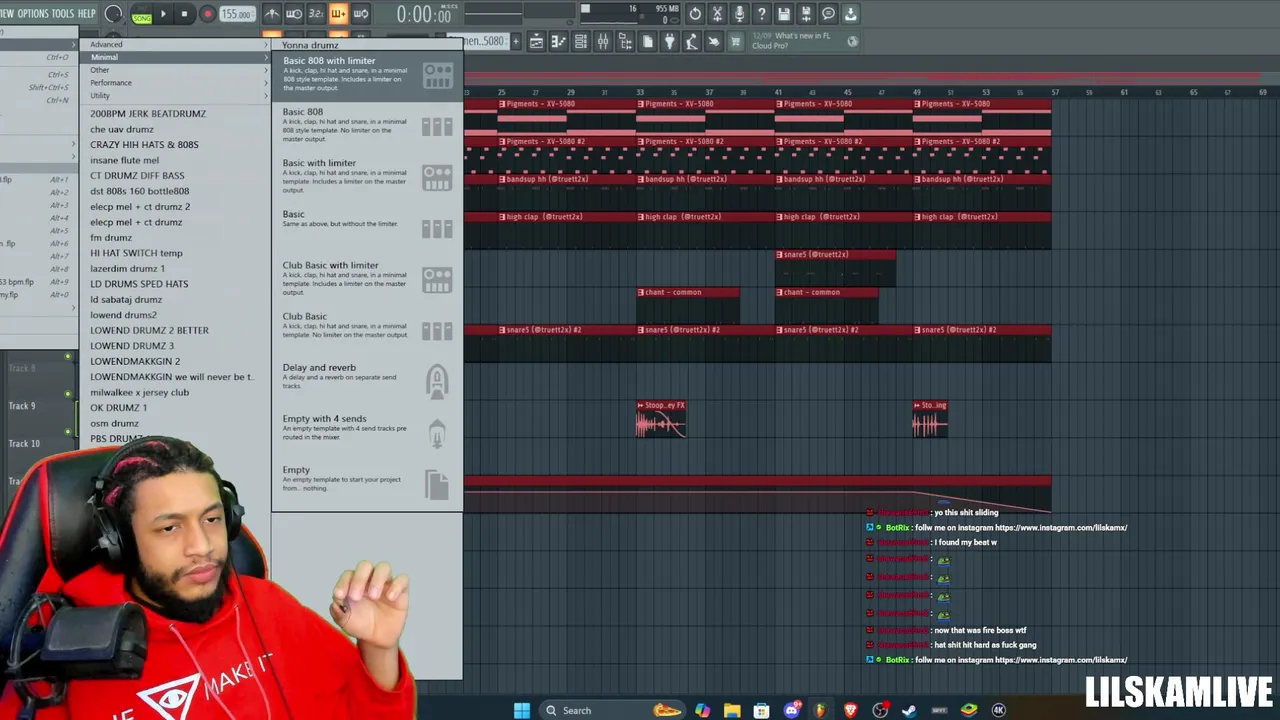Save project with the floppy disk icon
The width and height of the screenshot is (1280, 720).
click(x=784, y=14)
